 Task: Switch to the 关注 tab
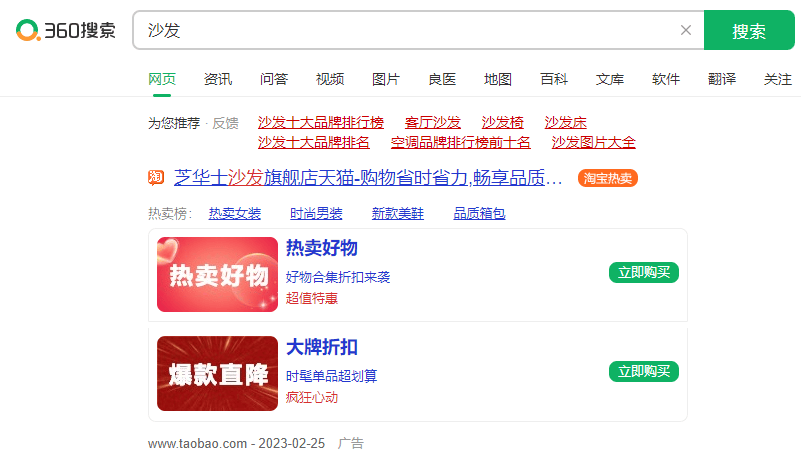tap(778, 79)
